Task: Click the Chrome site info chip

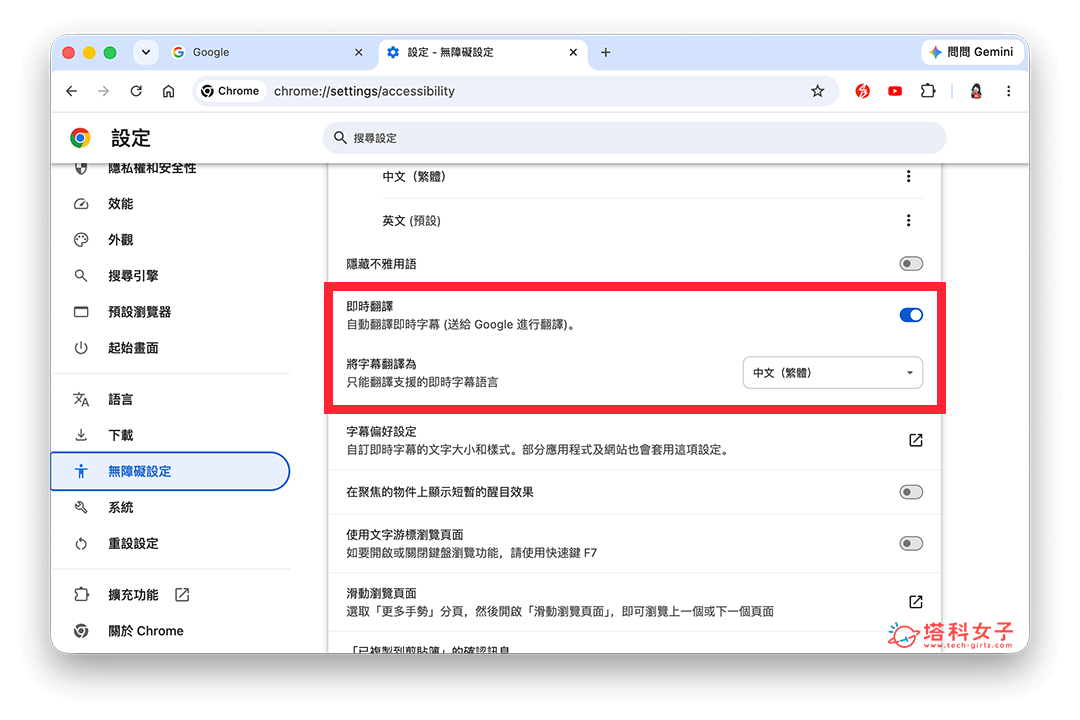Action: pyautogui.click(x=230, y=91)
